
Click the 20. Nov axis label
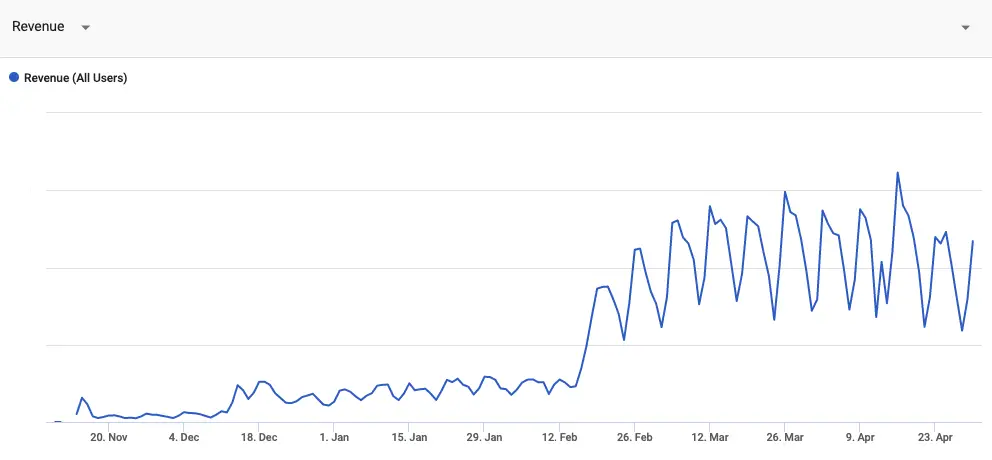[x=109, y=437]
